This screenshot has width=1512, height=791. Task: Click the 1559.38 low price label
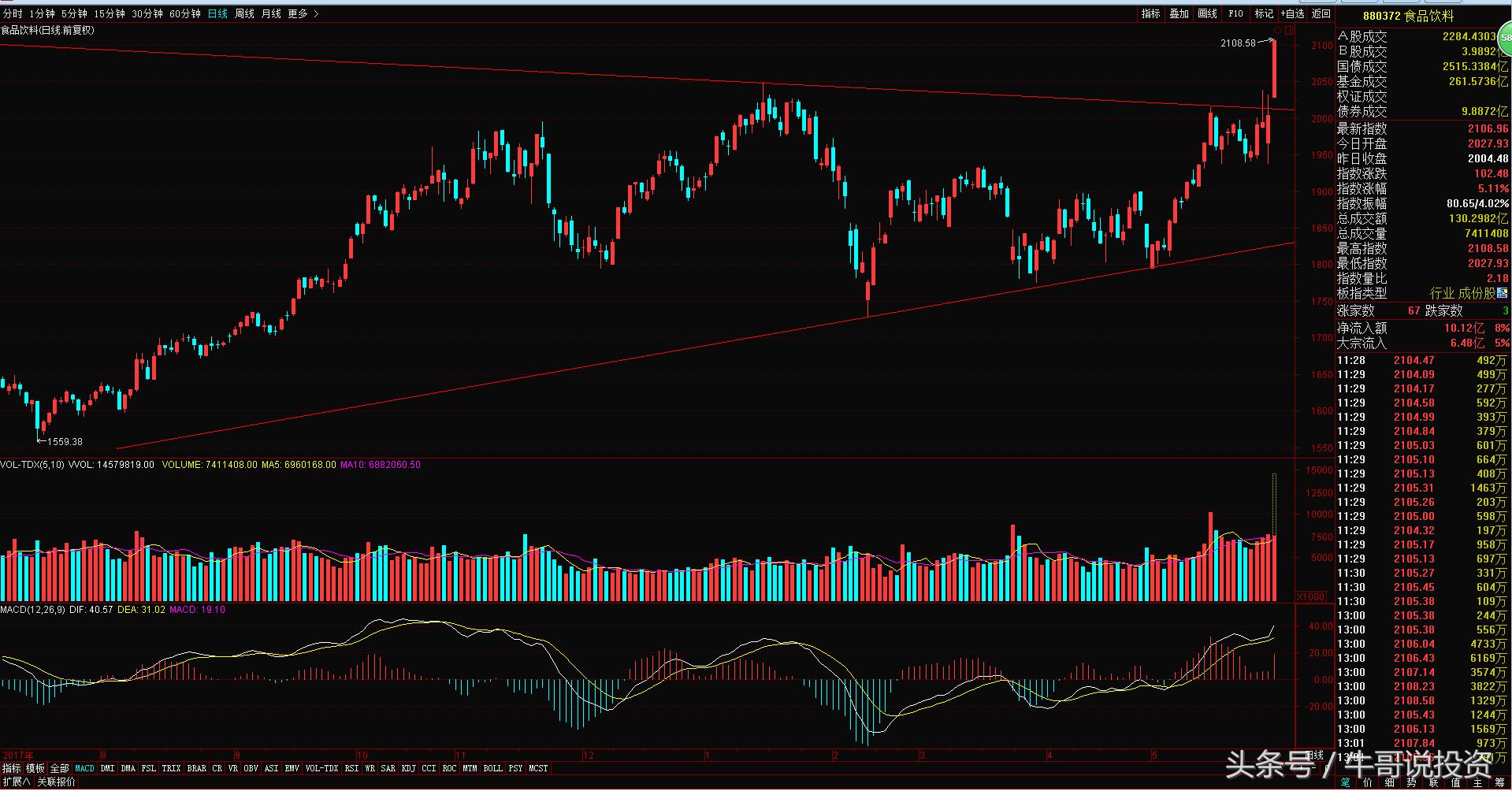pyautogui.click(x=65, y=442)
